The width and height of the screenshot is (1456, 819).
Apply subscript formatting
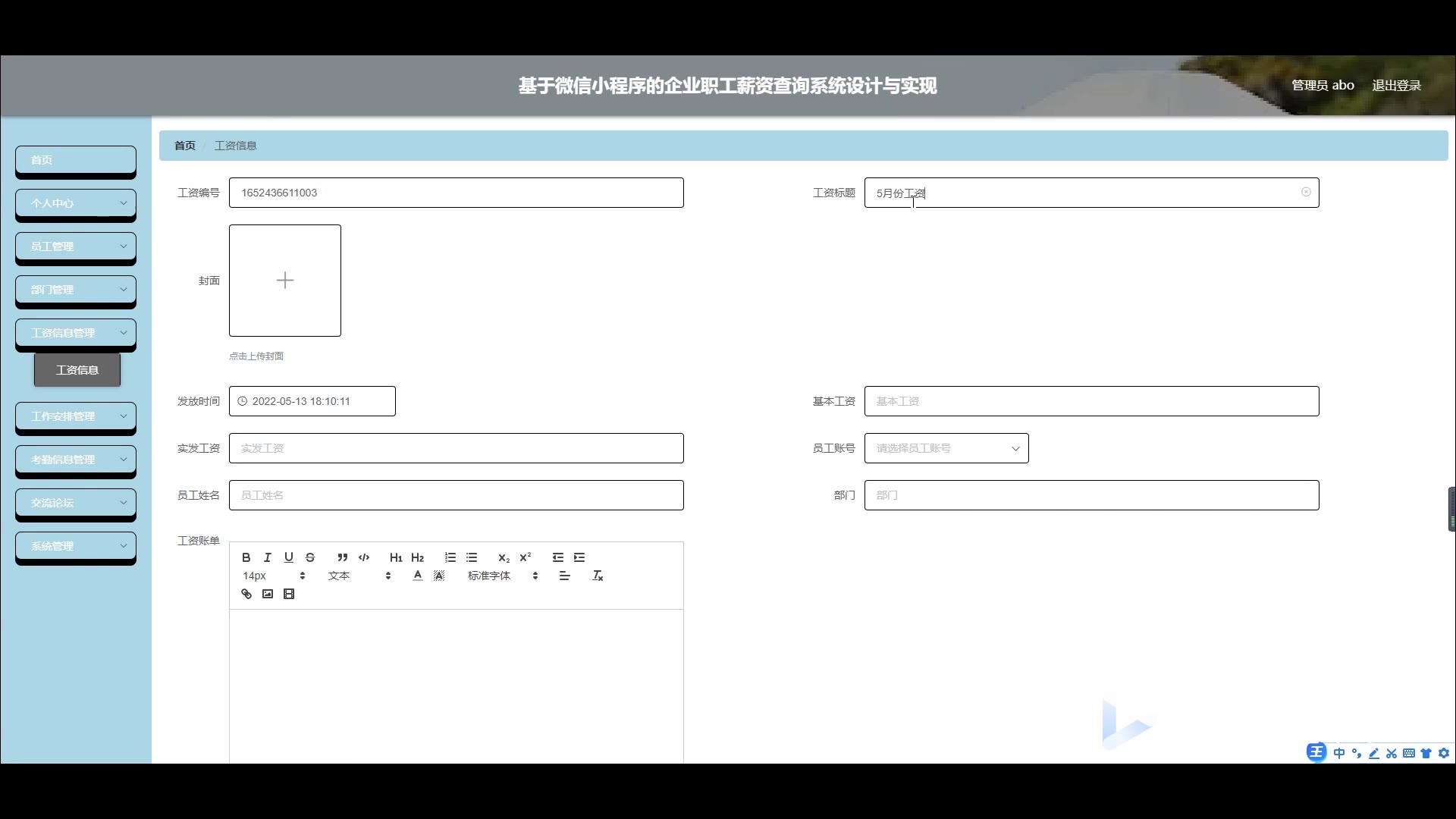(504, 557)
